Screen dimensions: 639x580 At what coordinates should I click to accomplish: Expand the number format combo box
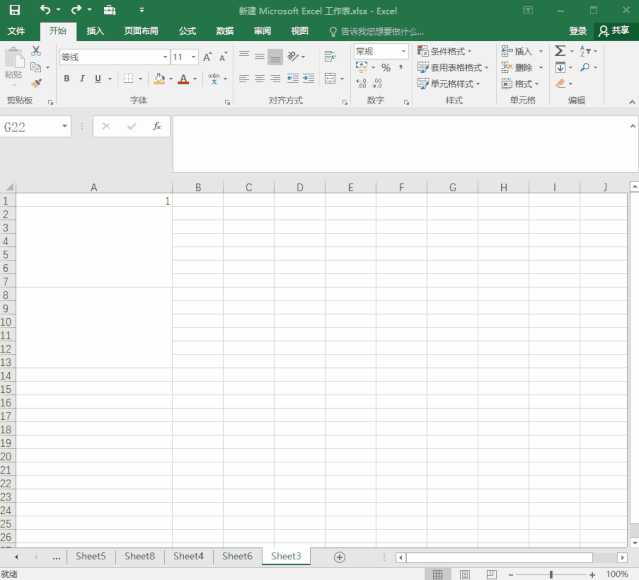404,51
